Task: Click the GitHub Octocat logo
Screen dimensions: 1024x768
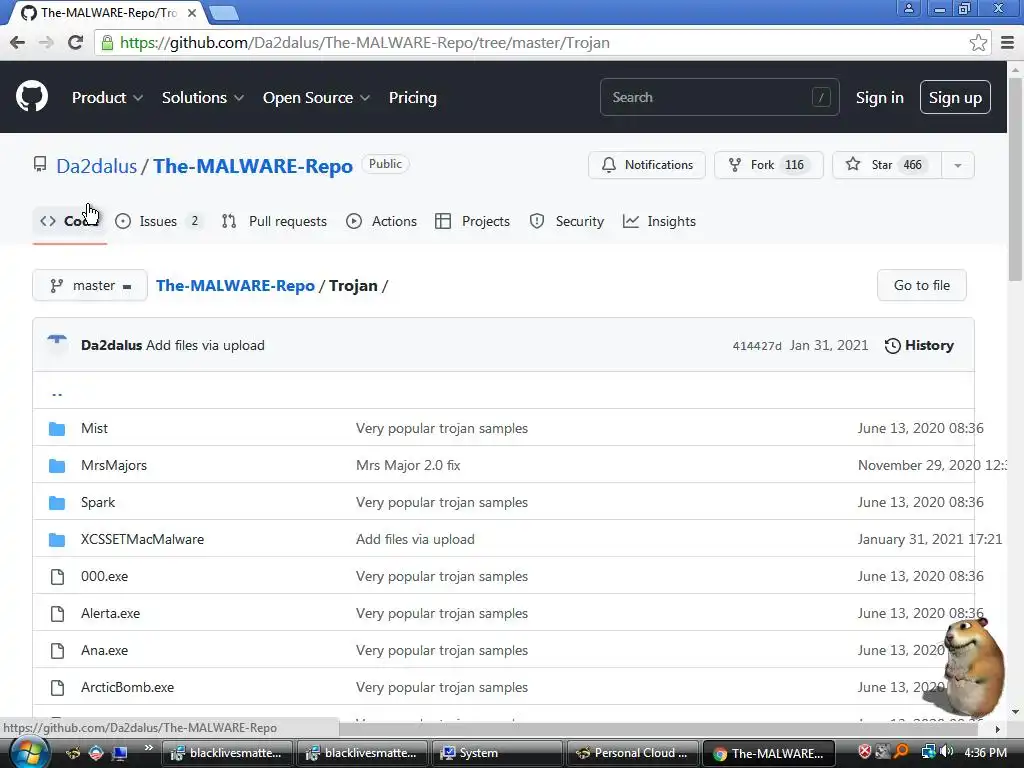Action: pyautogui.click(x=32, y=97)
